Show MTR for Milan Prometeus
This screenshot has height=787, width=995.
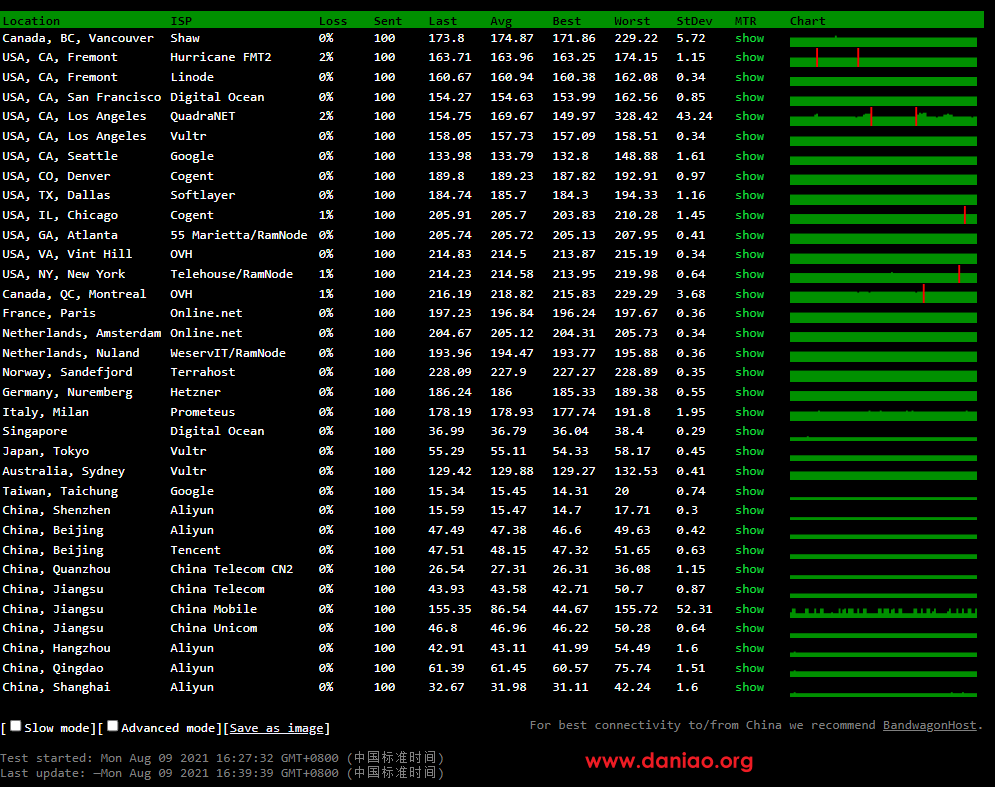point(749,412)
